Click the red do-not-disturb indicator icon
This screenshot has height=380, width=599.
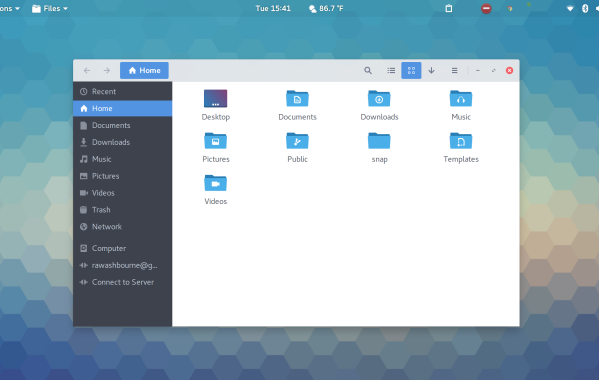coord(486,8)
